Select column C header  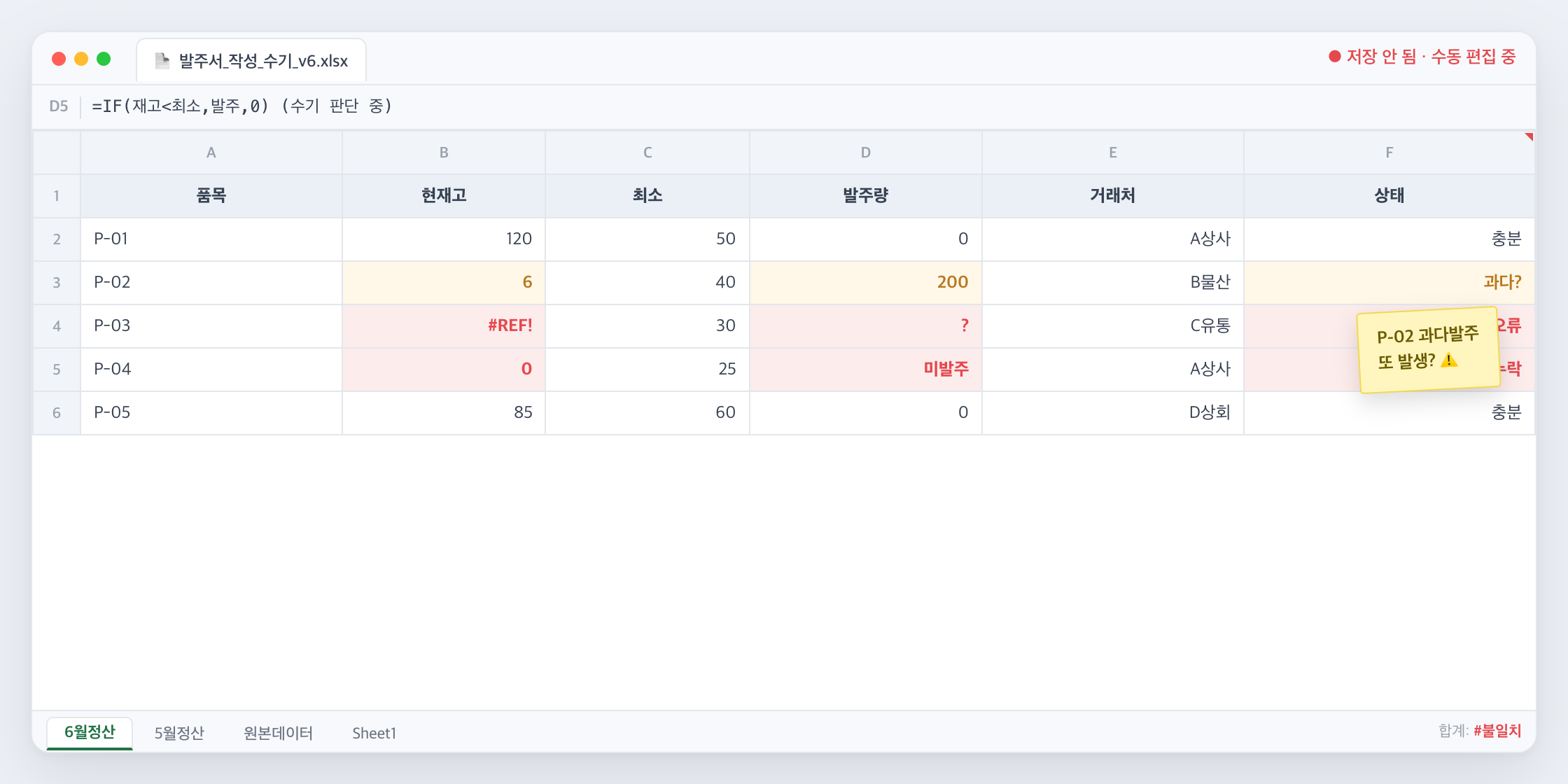647,153
